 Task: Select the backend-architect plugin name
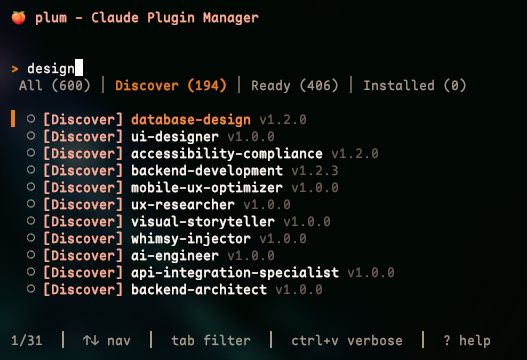coord(199,289)
